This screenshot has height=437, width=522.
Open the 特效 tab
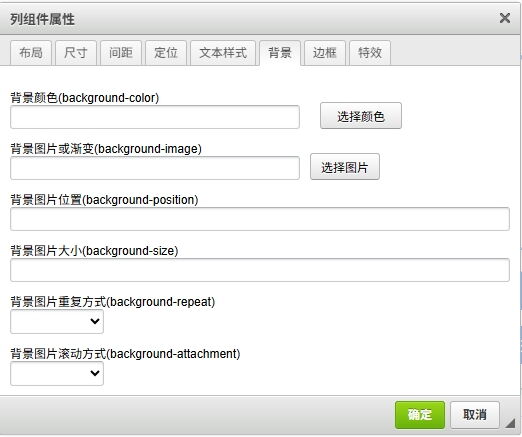(x=370, y=53)
